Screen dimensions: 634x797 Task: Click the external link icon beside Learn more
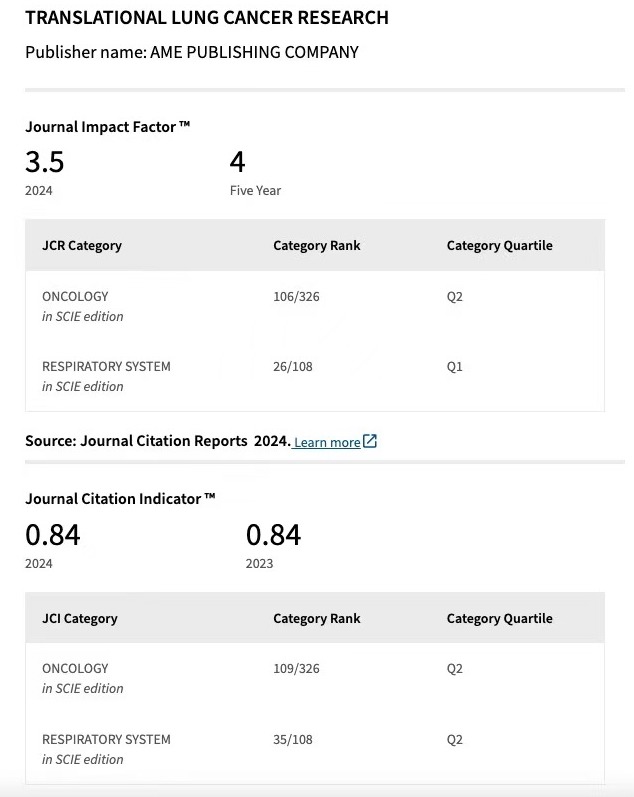[x=370, y=441]
